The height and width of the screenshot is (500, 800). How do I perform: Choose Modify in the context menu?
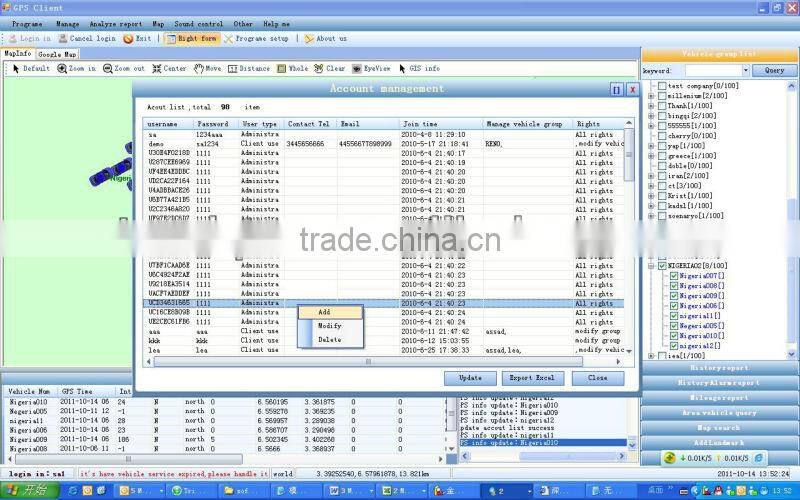point(330,326)
